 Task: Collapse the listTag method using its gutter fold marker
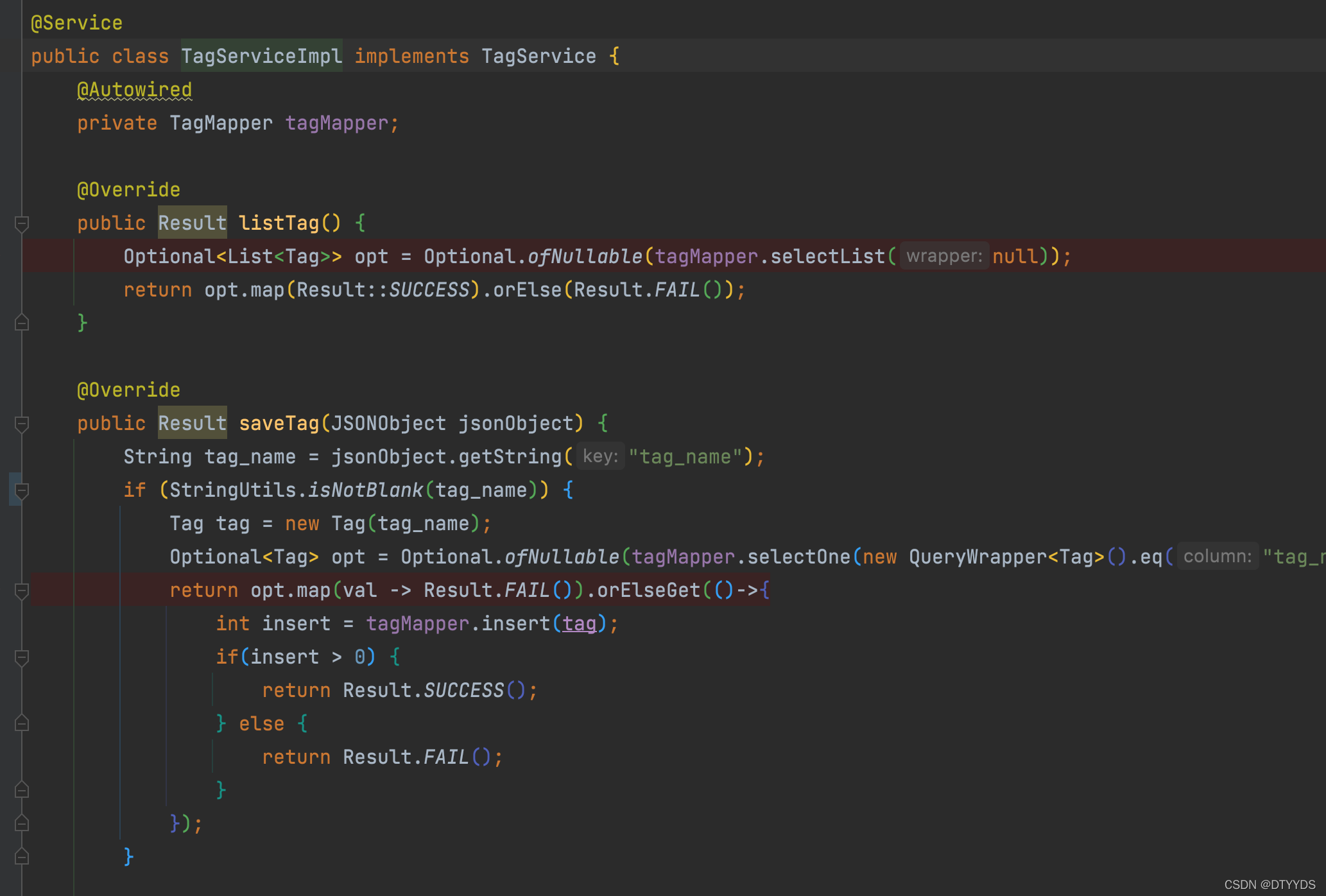[21, 224]
